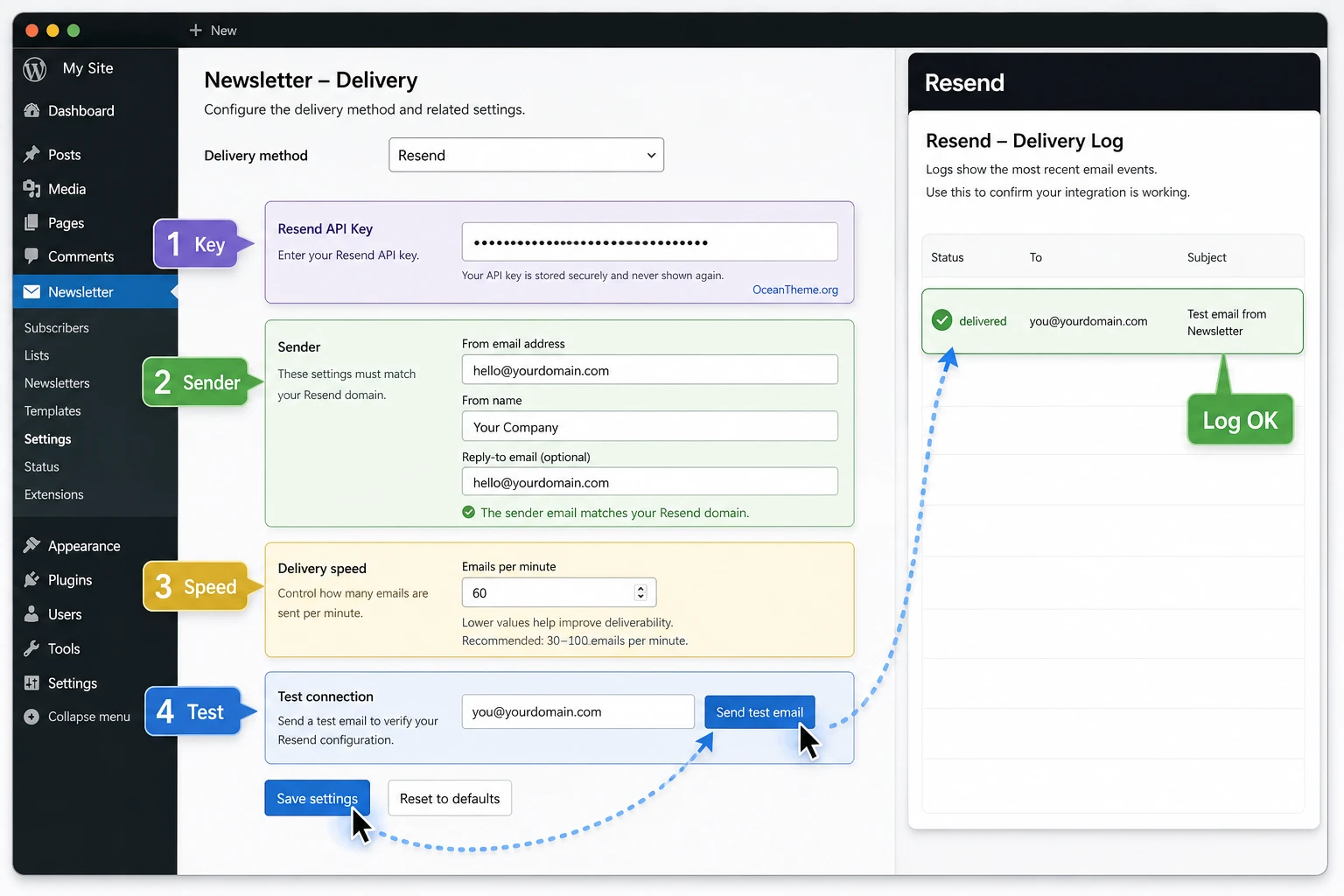Viewport: 1344px width, 896px height.
Task: Click the Send test email button
Action: tap(759, 712)
